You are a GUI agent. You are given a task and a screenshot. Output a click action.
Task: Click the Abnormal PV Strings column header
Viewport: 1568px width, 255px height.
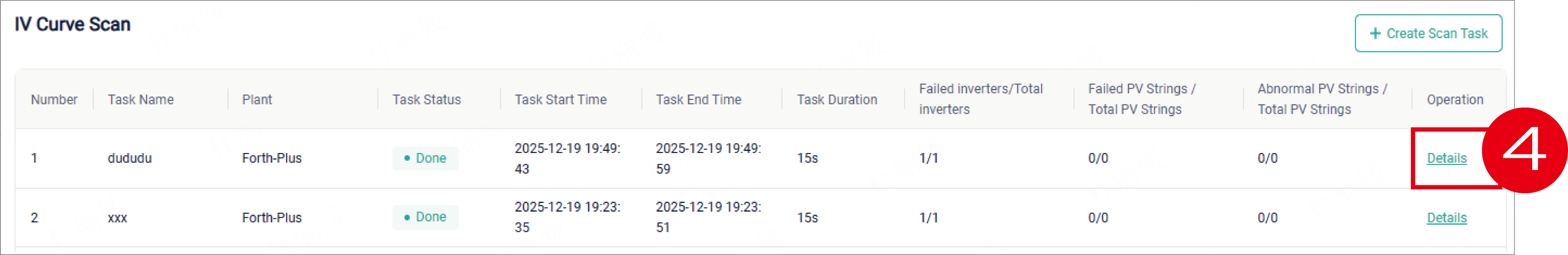click(x=1322, y=99)
